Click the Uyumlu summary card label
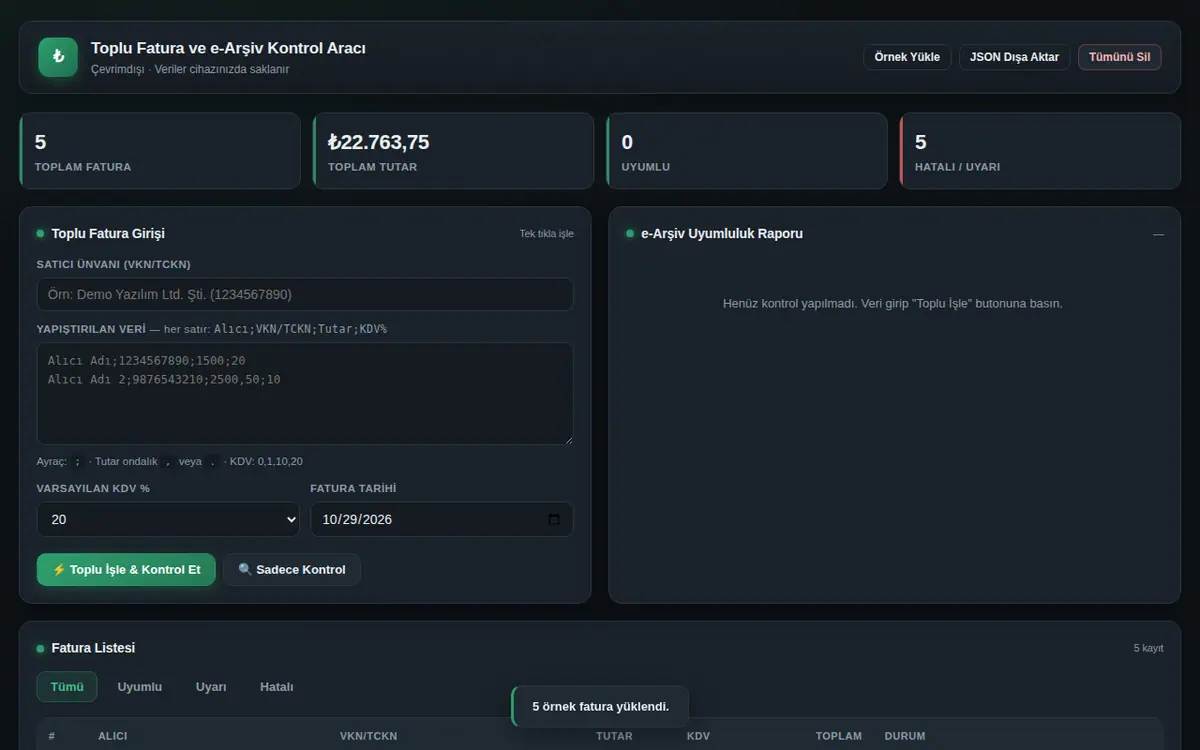This screenshot has height=750, width=1200. coord(646,167)
